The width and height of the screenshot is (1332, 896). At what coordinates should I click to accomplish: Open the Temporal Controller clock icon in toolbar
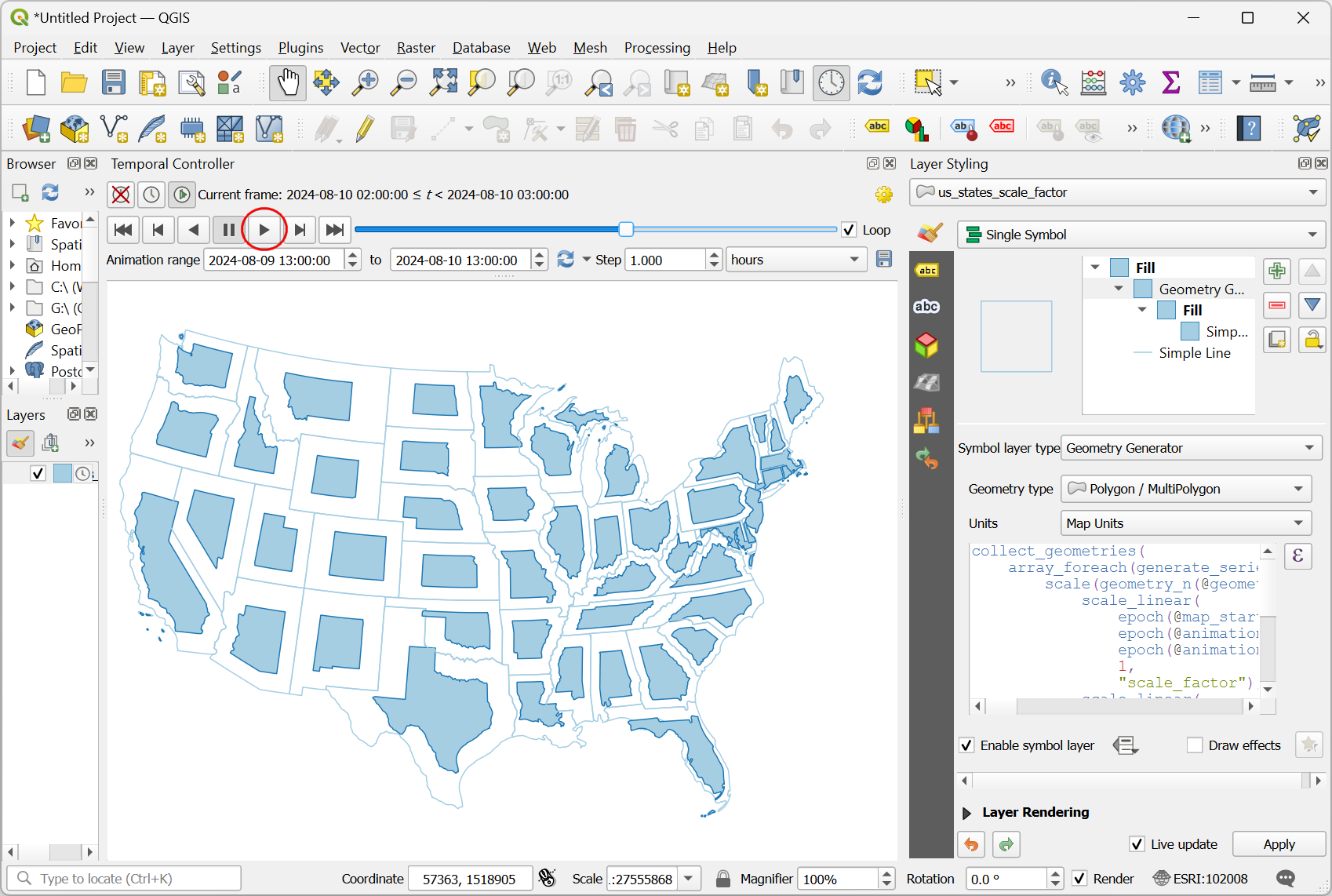click(x=831, y=82)
